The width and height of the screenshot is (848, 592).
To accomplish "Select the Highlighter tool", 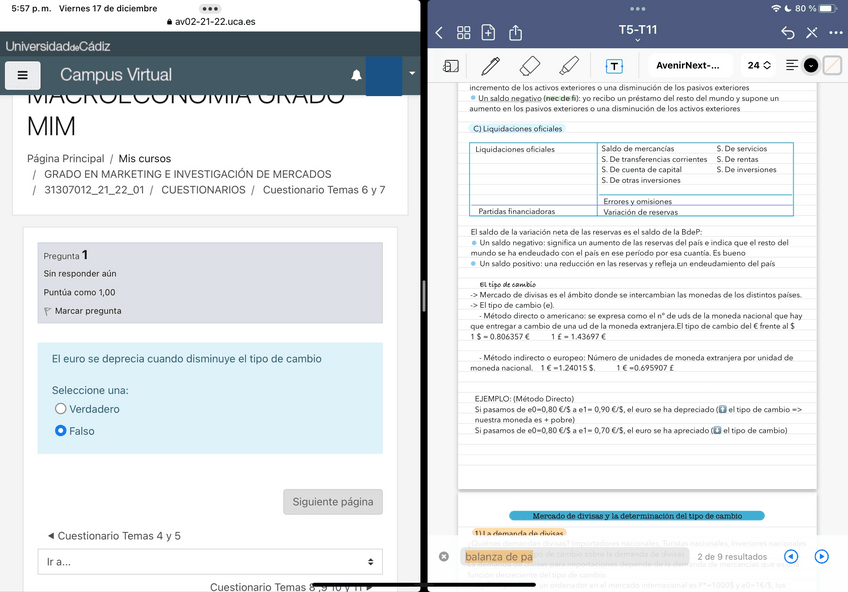I will 569,66.
